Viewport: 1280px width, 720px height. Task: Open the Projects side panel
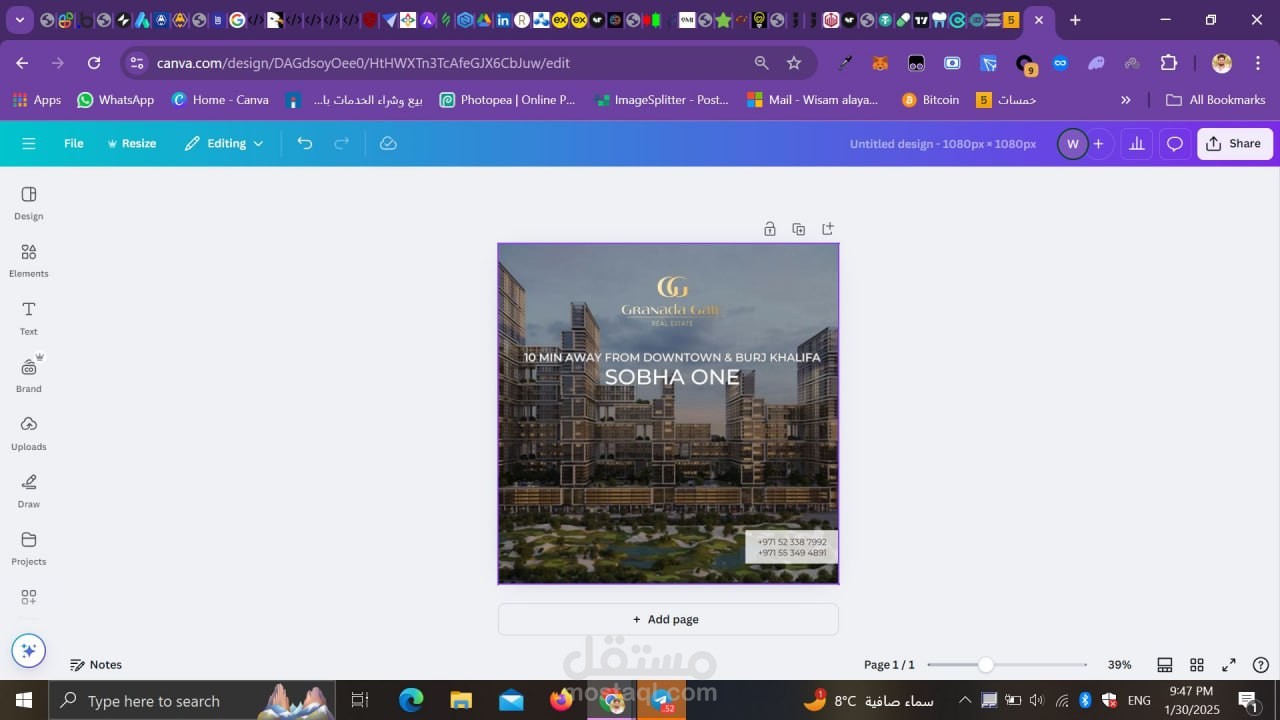pyautogui.click(x=29, y=548)
